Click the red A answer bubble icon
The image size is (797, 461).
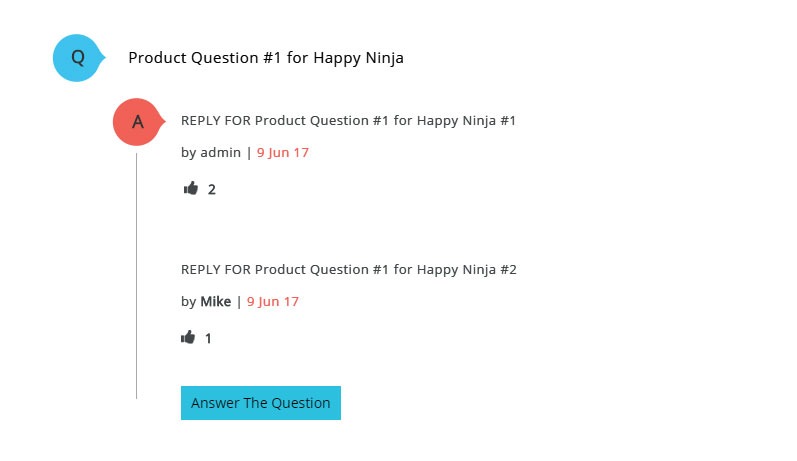tap(138, 122)
